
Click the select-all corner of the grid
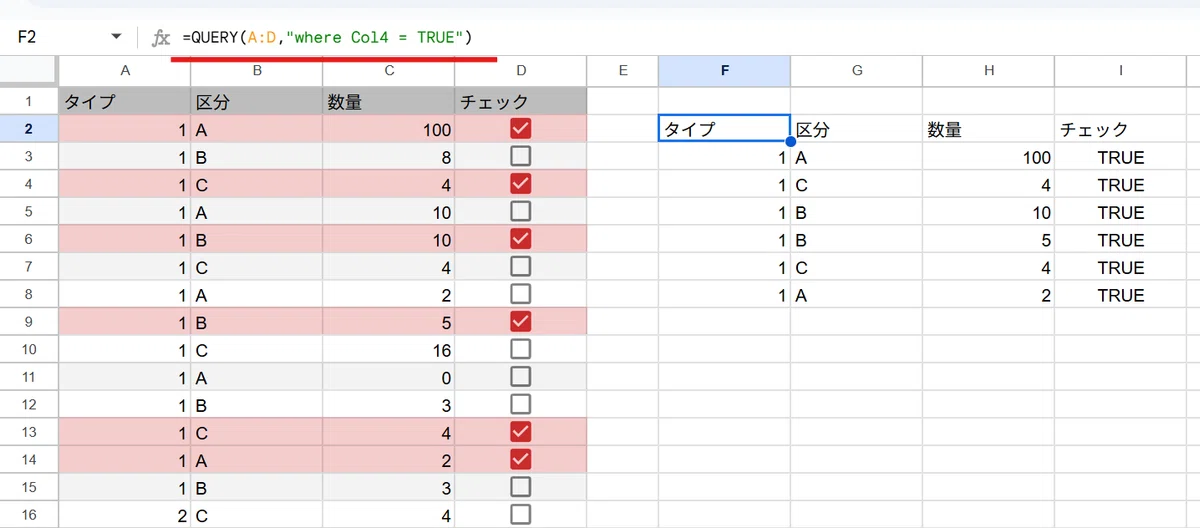(29, 70)
